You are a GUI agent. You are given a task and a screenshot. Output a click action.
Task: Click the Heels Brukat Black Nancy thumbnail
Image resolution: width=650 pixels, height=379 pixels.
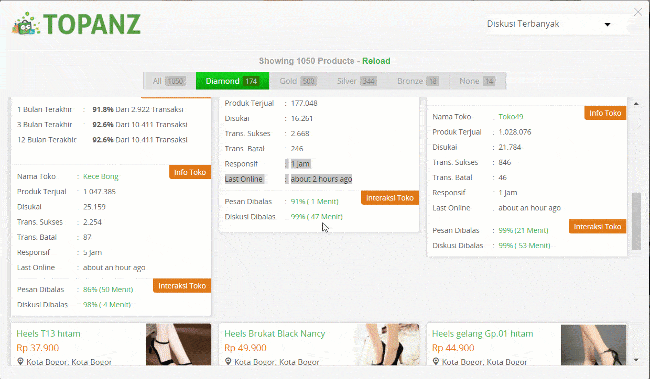click(x=386, y=345)
